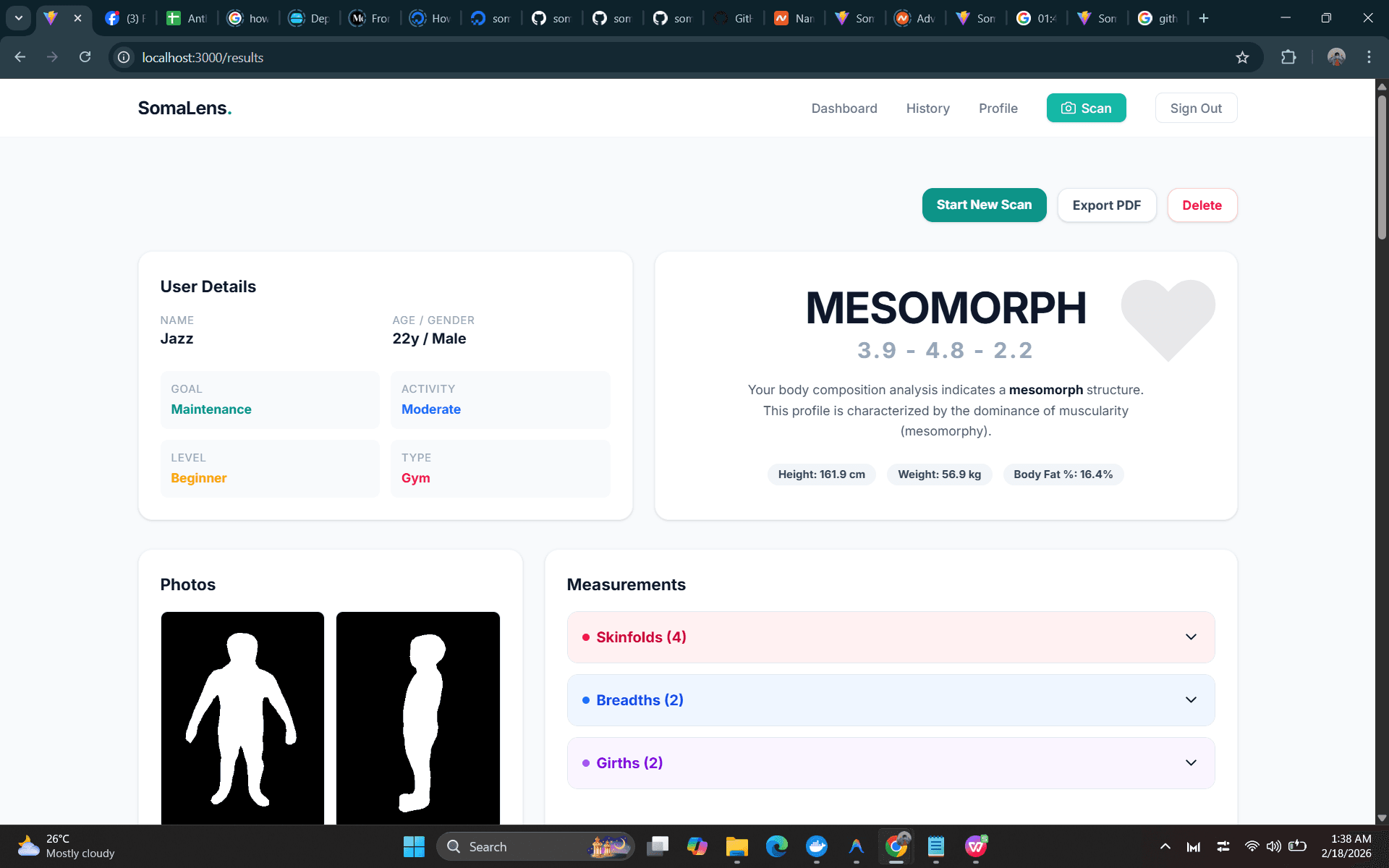The height and width of the screenshot is (868, 1389).
Task: Expand the Girths (2) section
Action: [x=891, y=763]
